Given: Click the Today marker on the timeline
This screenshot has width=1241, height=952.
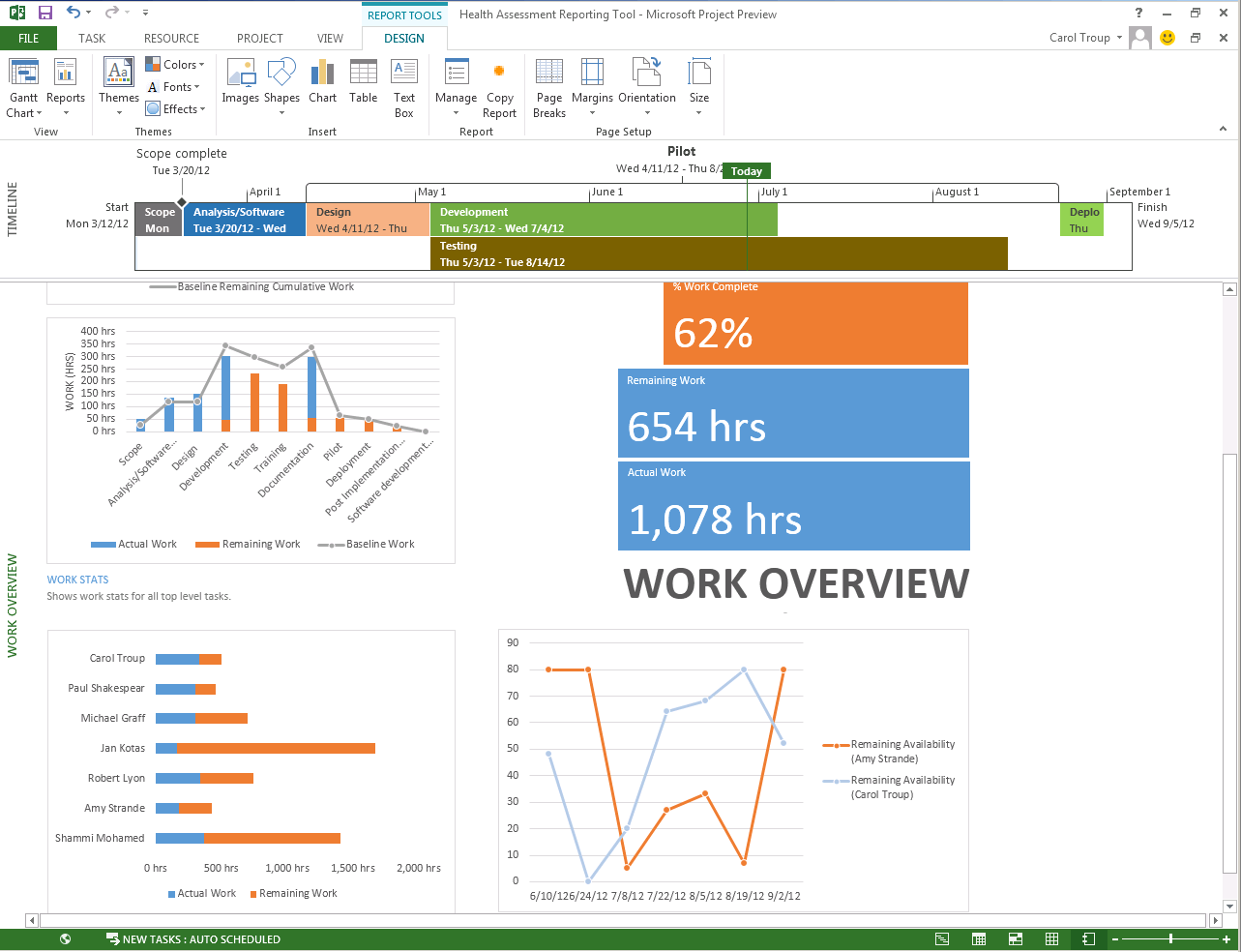Looking at the screenshot, I should tap(746, 171).
